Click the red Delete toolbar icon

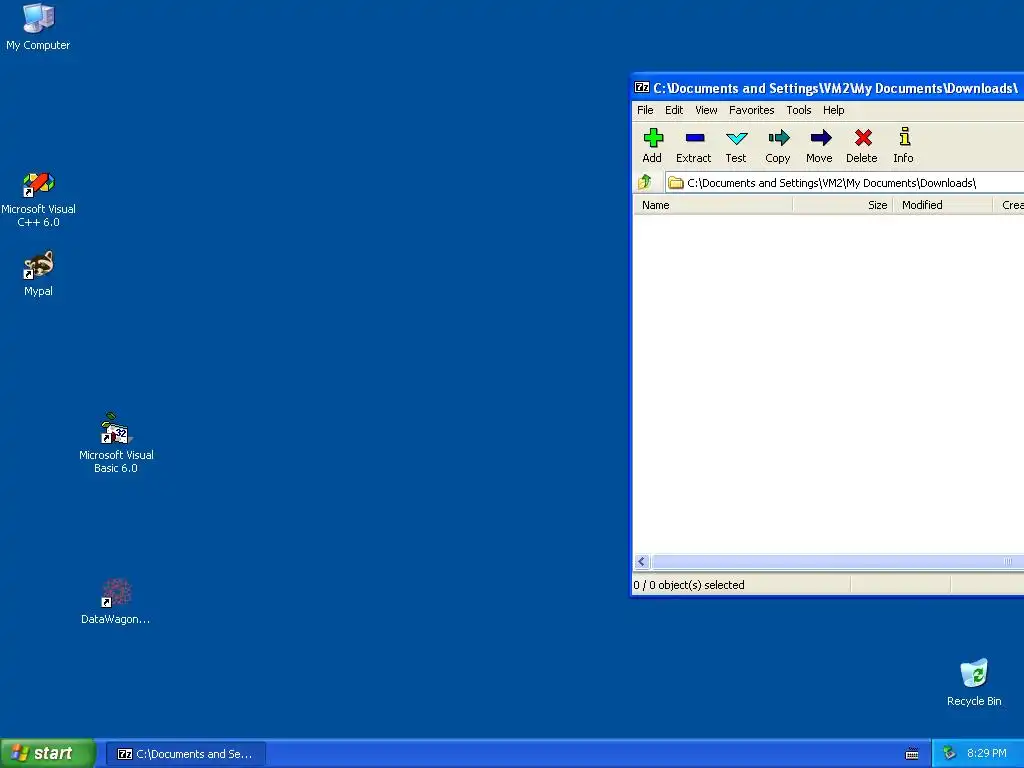[862, 145]
